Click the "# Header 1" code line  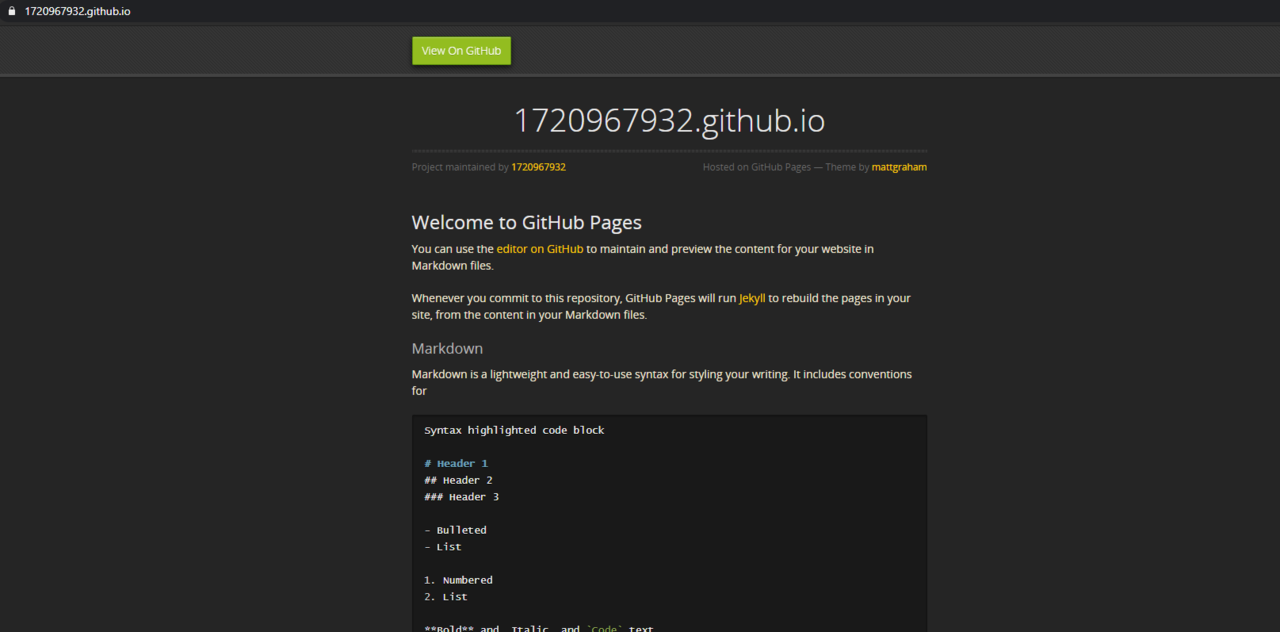pyautogui.click(x=456, y=464)
